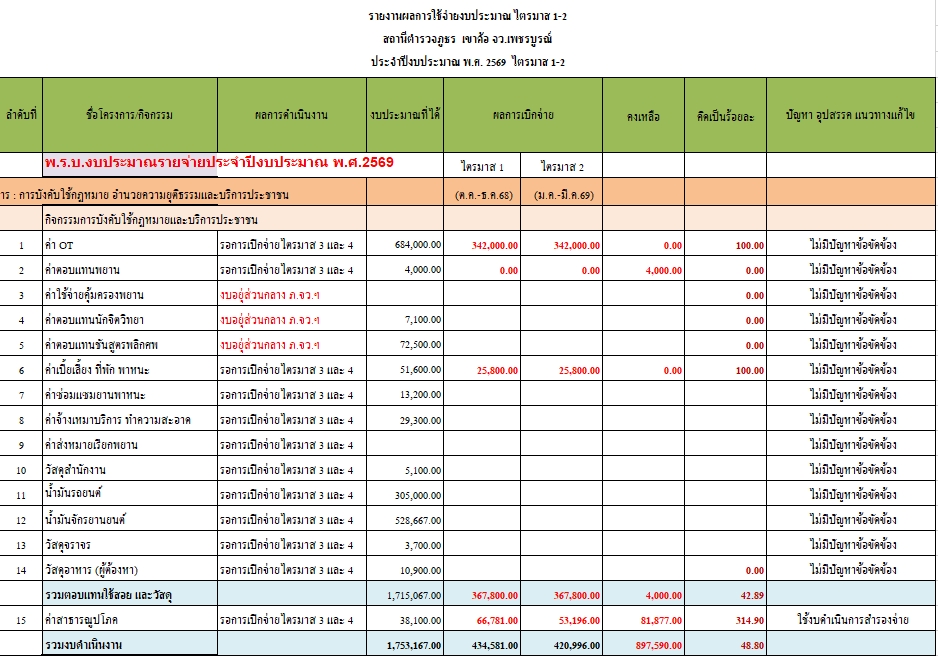
Task: Click the ค่าจ้างเหมาบริการ ทำความสะอาด cell
Action: coord(130,420)
